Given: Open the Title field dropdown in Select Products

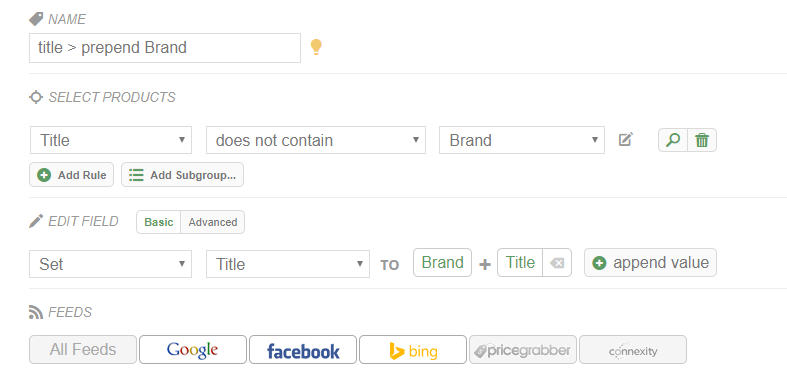Looking at the screenshot, I should pyautogui.click(x=111, y=140).
